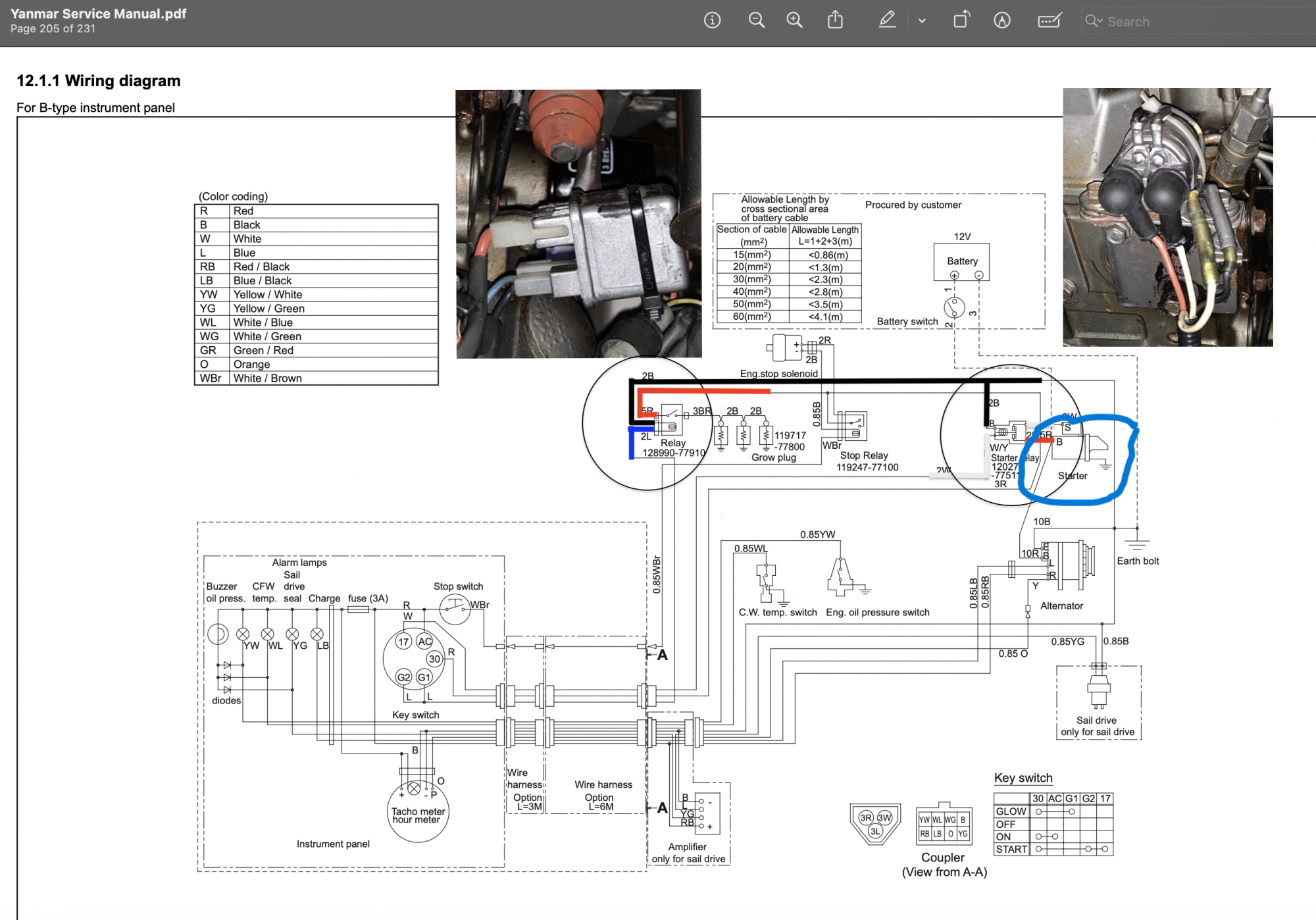Click the Yanmar Service Manual.pdf title
The width and height of the screenshot is (1316, 920).
[x=99, y=13]
